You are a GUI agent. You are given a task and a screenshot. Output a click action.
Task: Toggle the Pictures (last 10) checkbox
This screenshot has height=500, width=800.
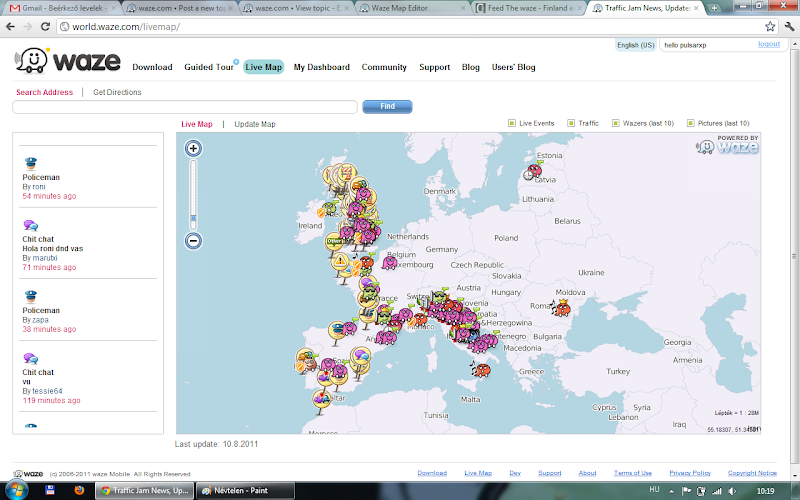tap(690, 123)
